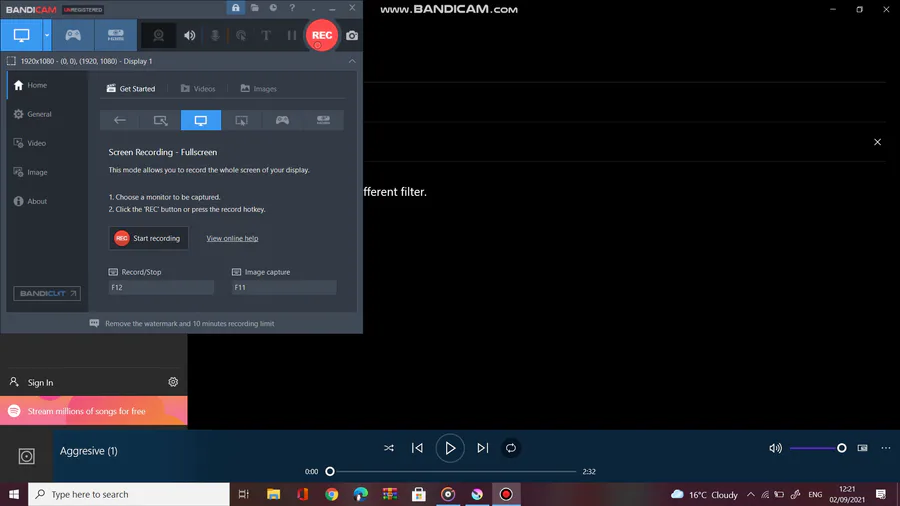Open Task View on taskbar
Screen dimensions: 900x506
pos(244,494)
